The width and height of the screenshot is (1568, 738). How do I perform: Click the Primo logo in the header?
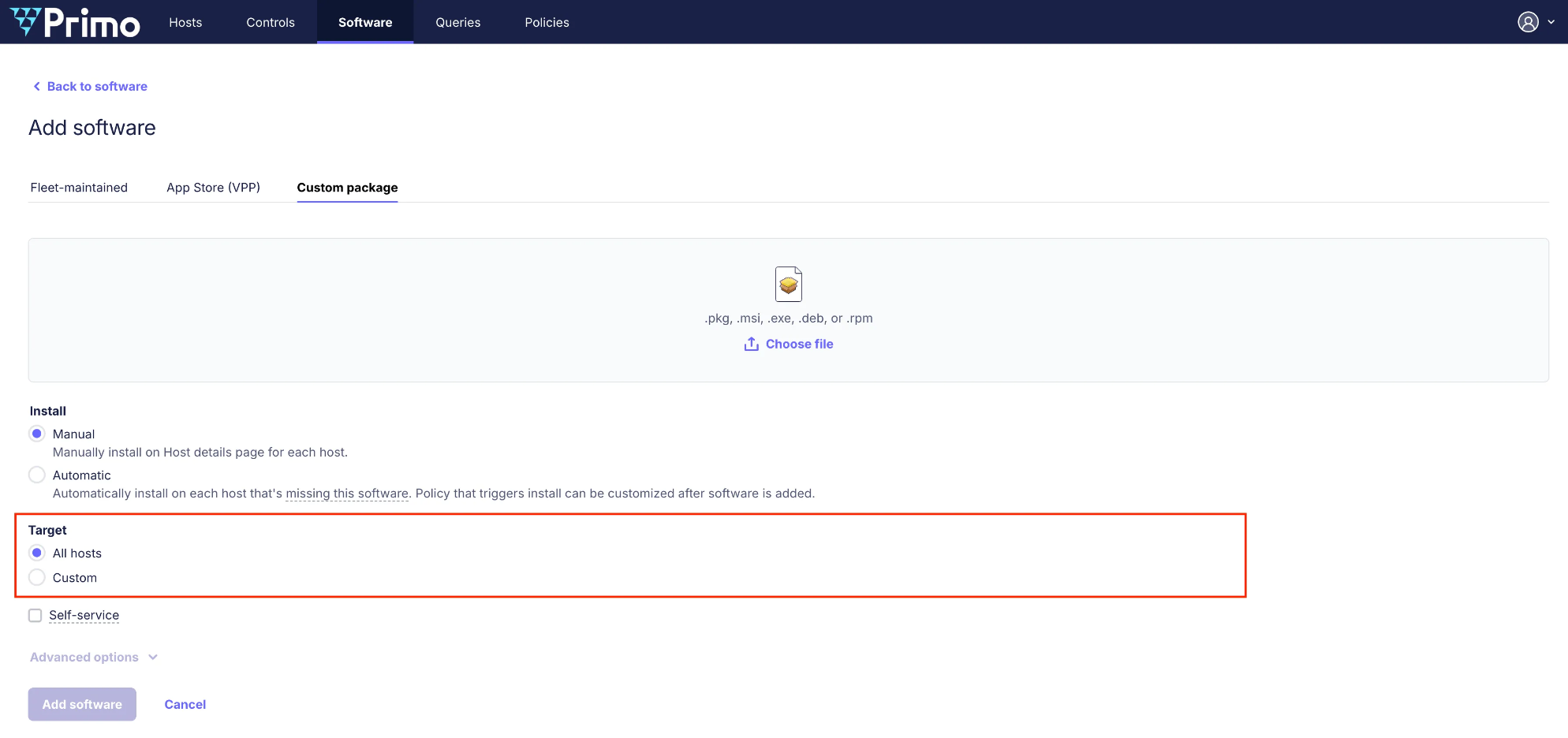click(75, 22)
